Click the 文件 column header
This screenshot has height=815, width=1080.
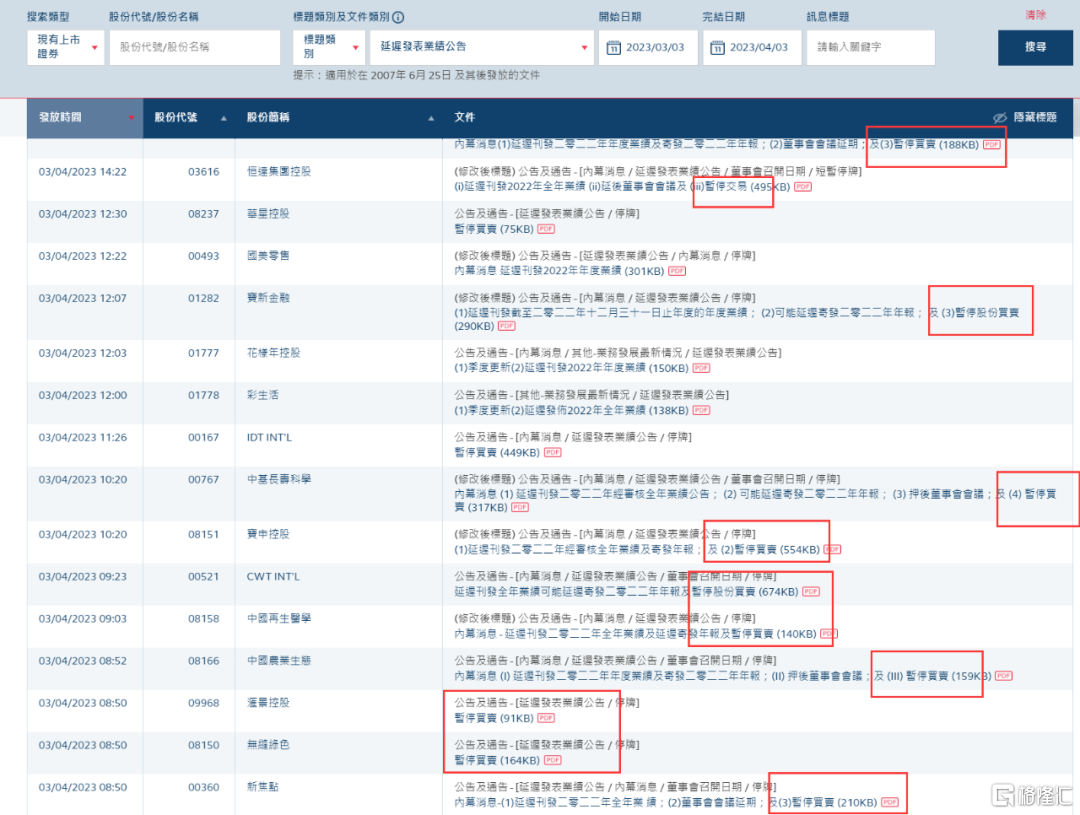tap(464, 117)
